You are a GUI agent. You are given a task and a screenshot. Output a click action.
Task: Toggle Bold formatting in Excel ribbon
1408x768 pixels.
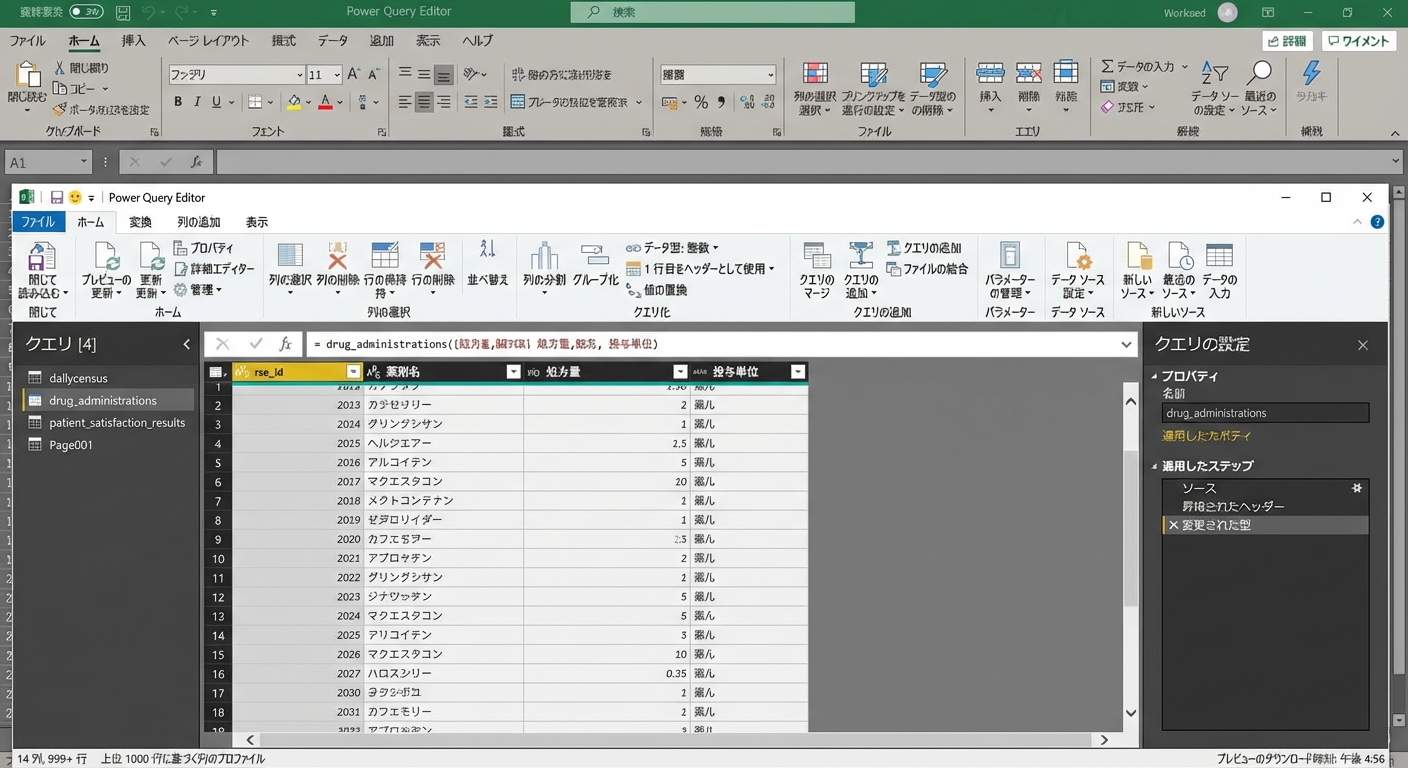pos(178,102)
